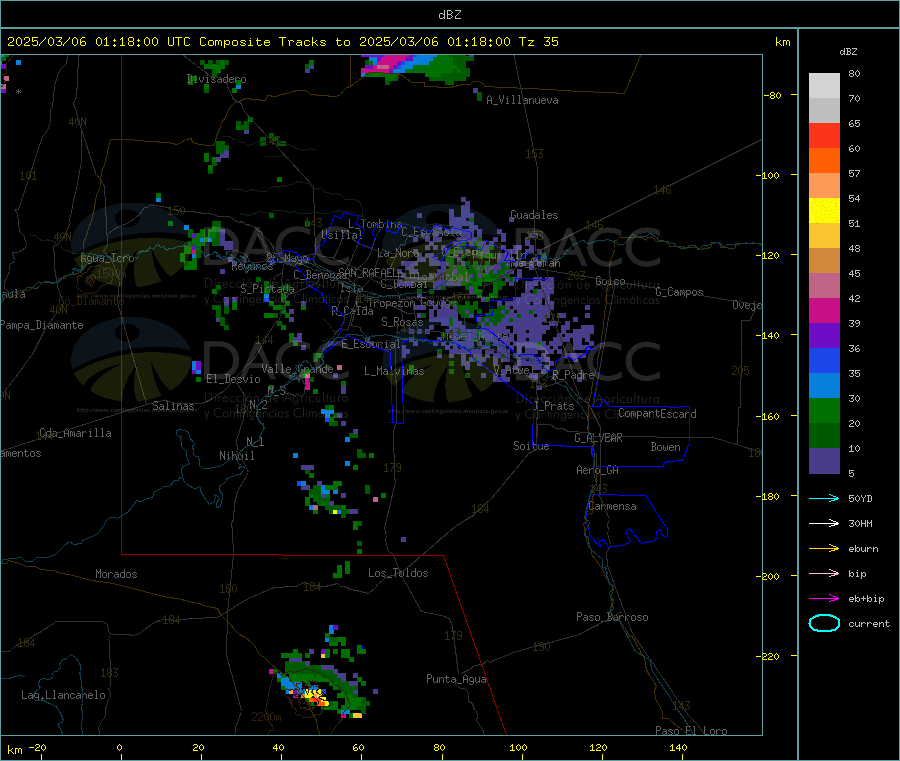
Task: Click the 'Bowen' map label
Action: pyautogui.click(x=666, y=447)
